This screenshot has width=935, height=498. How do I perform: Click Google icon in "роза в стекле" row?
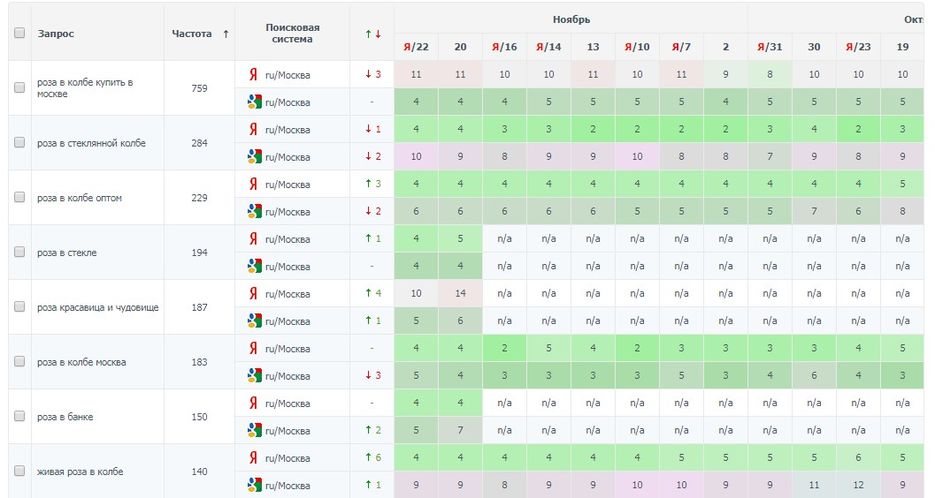coord(254,266)
